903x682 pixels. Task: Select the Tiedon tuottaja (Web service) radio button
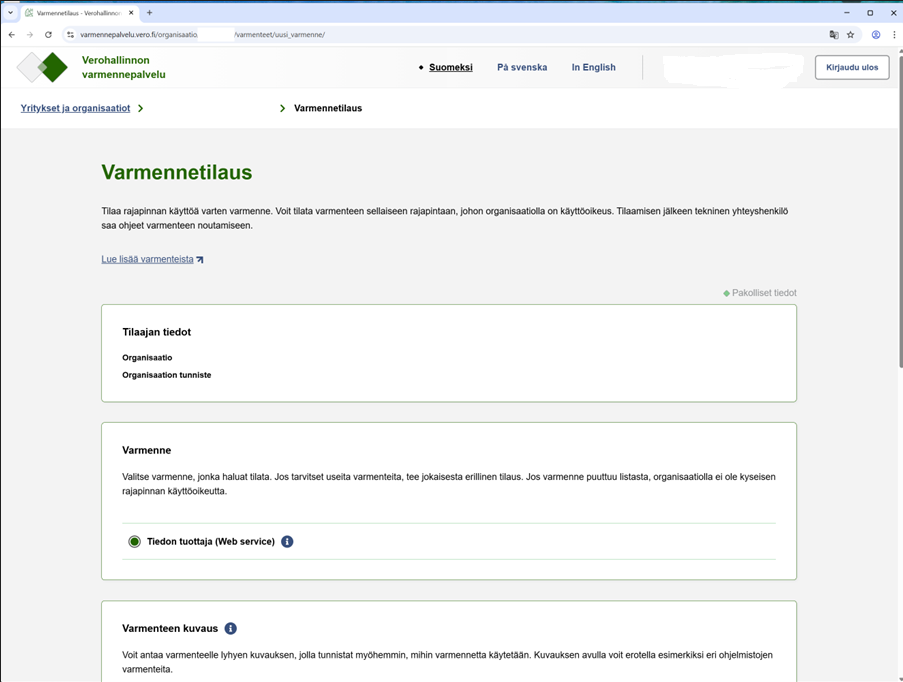click(134, 542)
